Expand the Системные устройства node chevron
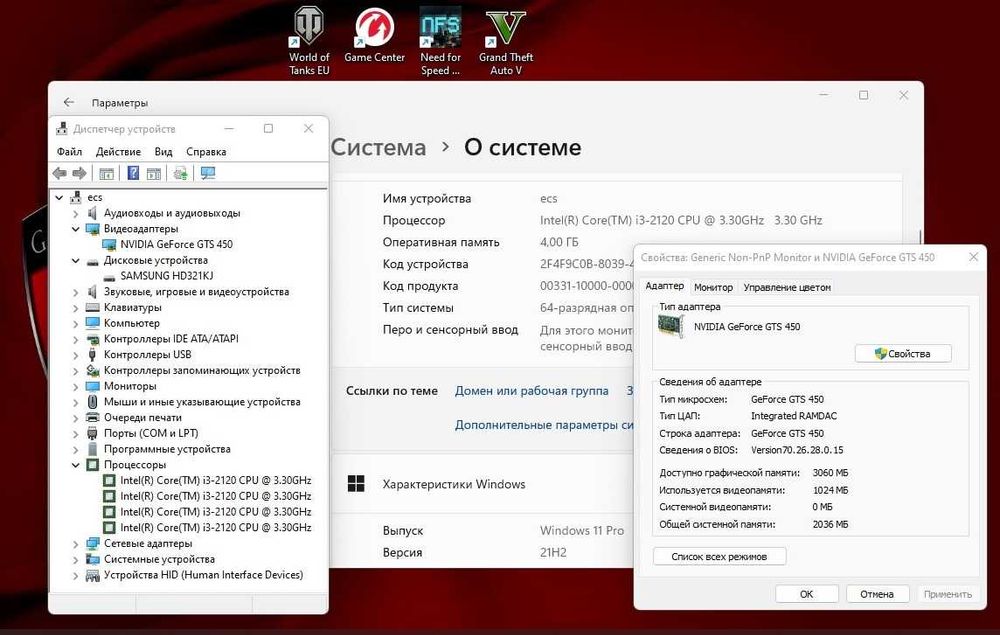This screenshot has height=635, width=1000. (75, 559)
